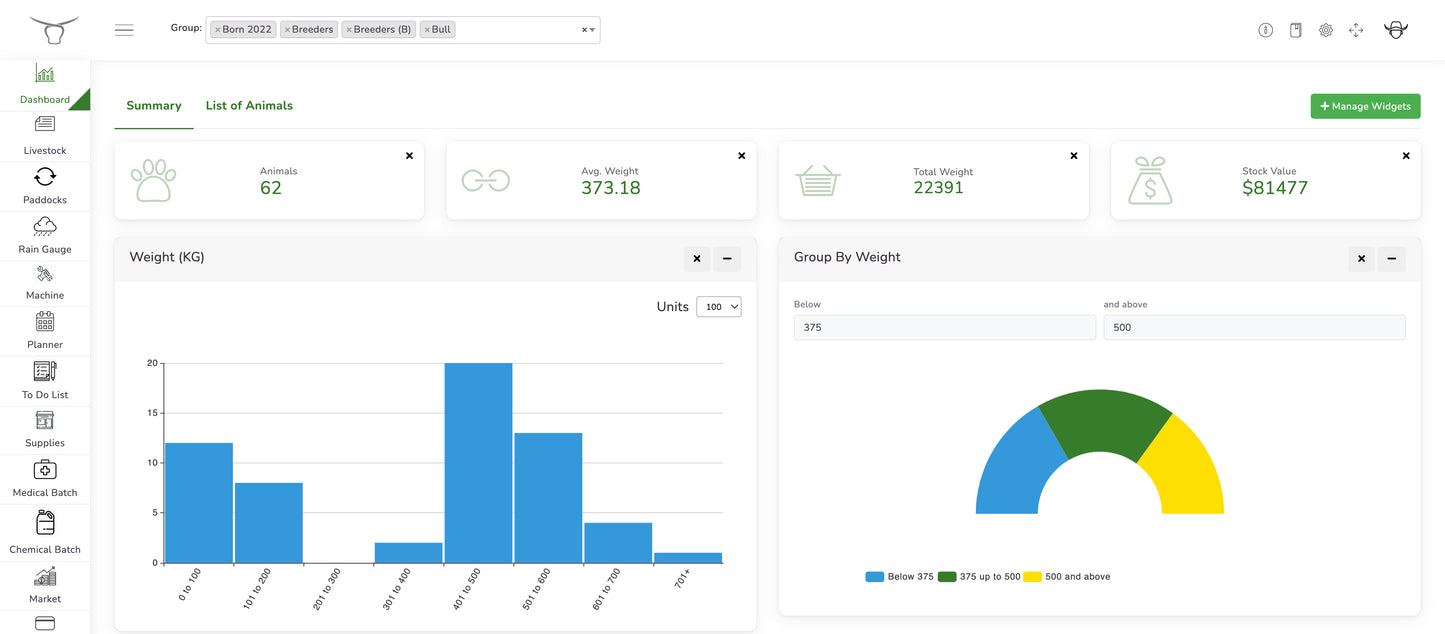Expand the Group selector dropdown arrow
1445x634 pixels.
pyautogui.click(x=593, y=30)
